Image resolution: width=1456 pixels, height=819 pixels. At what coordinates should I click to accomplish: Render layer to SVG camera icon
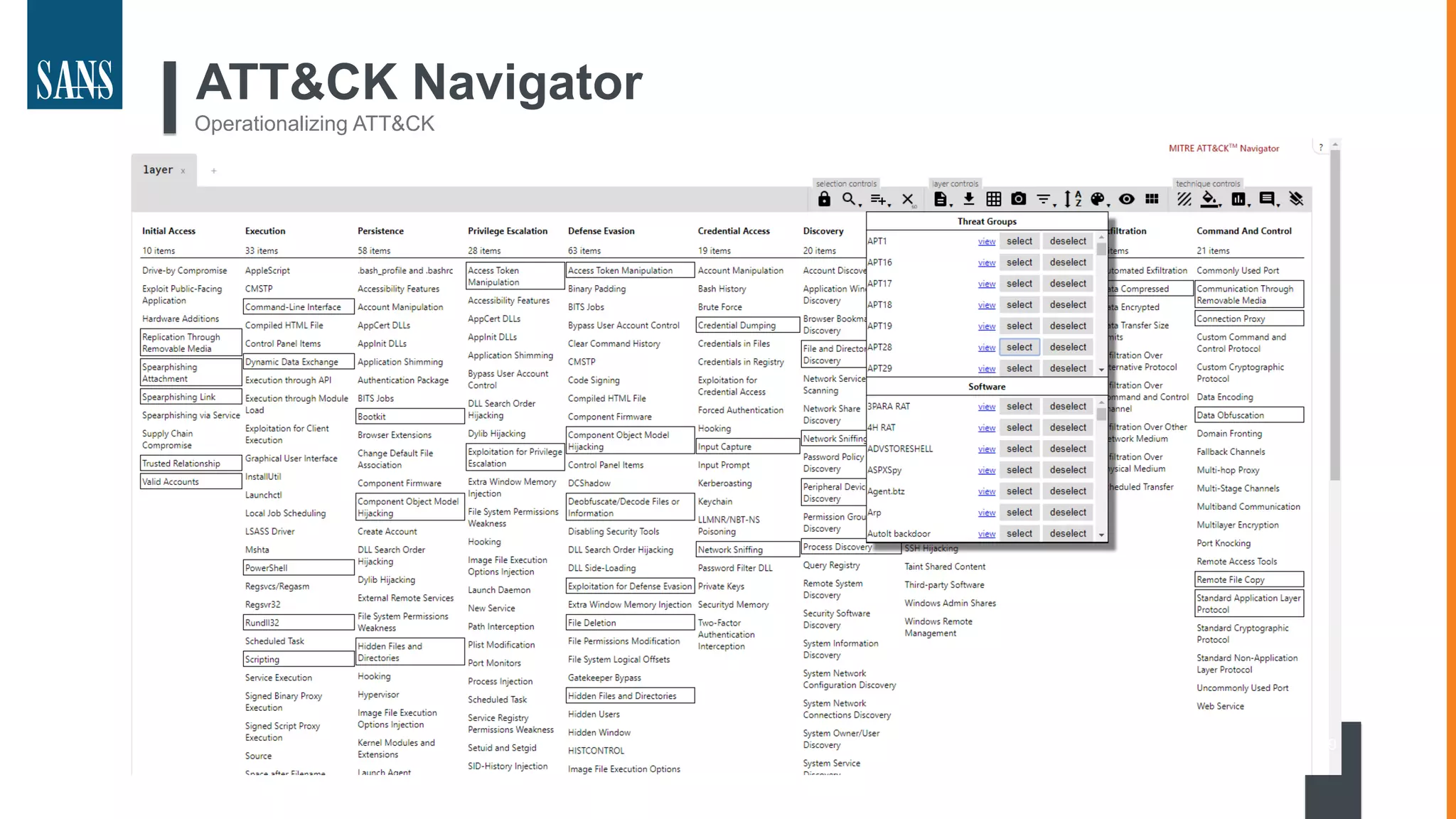1019,199
